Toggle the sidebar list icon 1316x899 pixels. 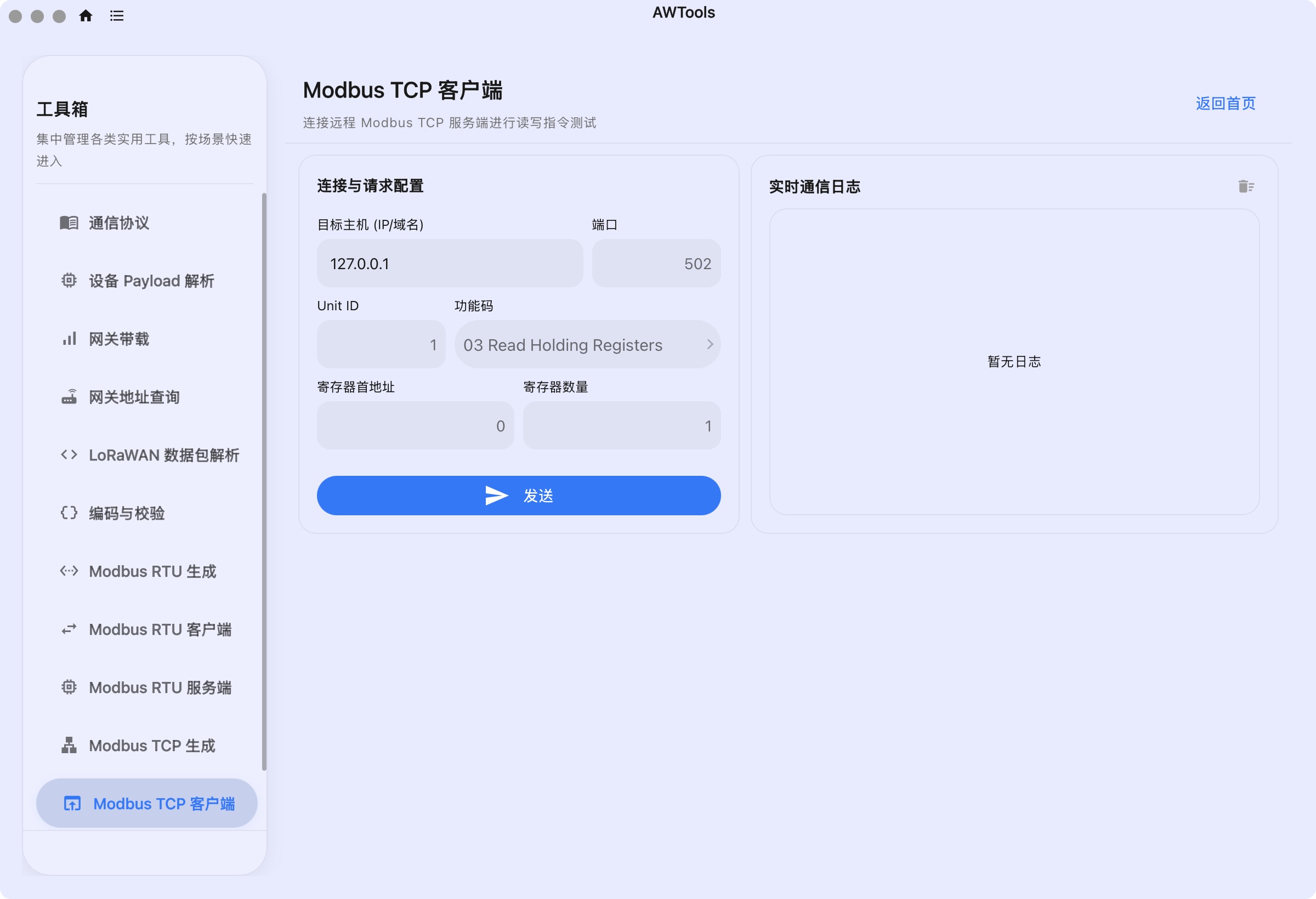(x=117, y=16)
